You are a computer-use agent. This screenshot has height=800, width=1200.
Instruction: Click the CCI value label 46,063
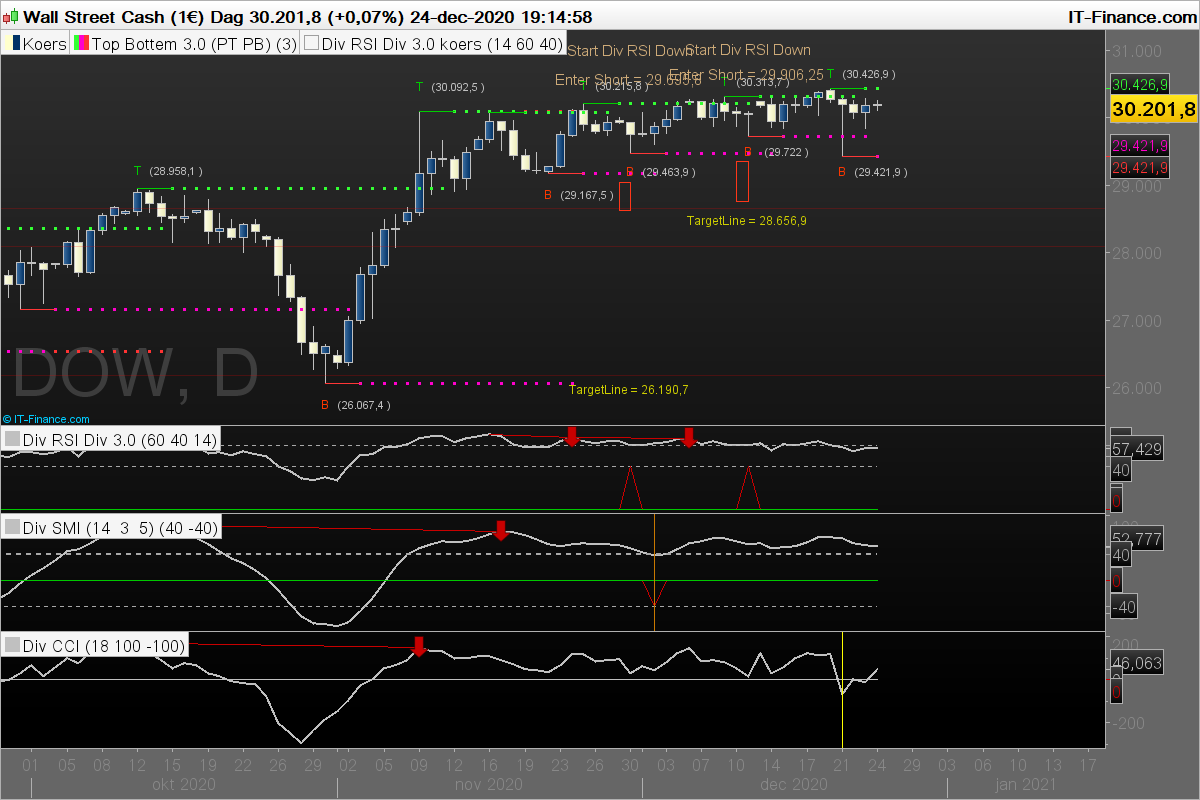[1136, 662]
